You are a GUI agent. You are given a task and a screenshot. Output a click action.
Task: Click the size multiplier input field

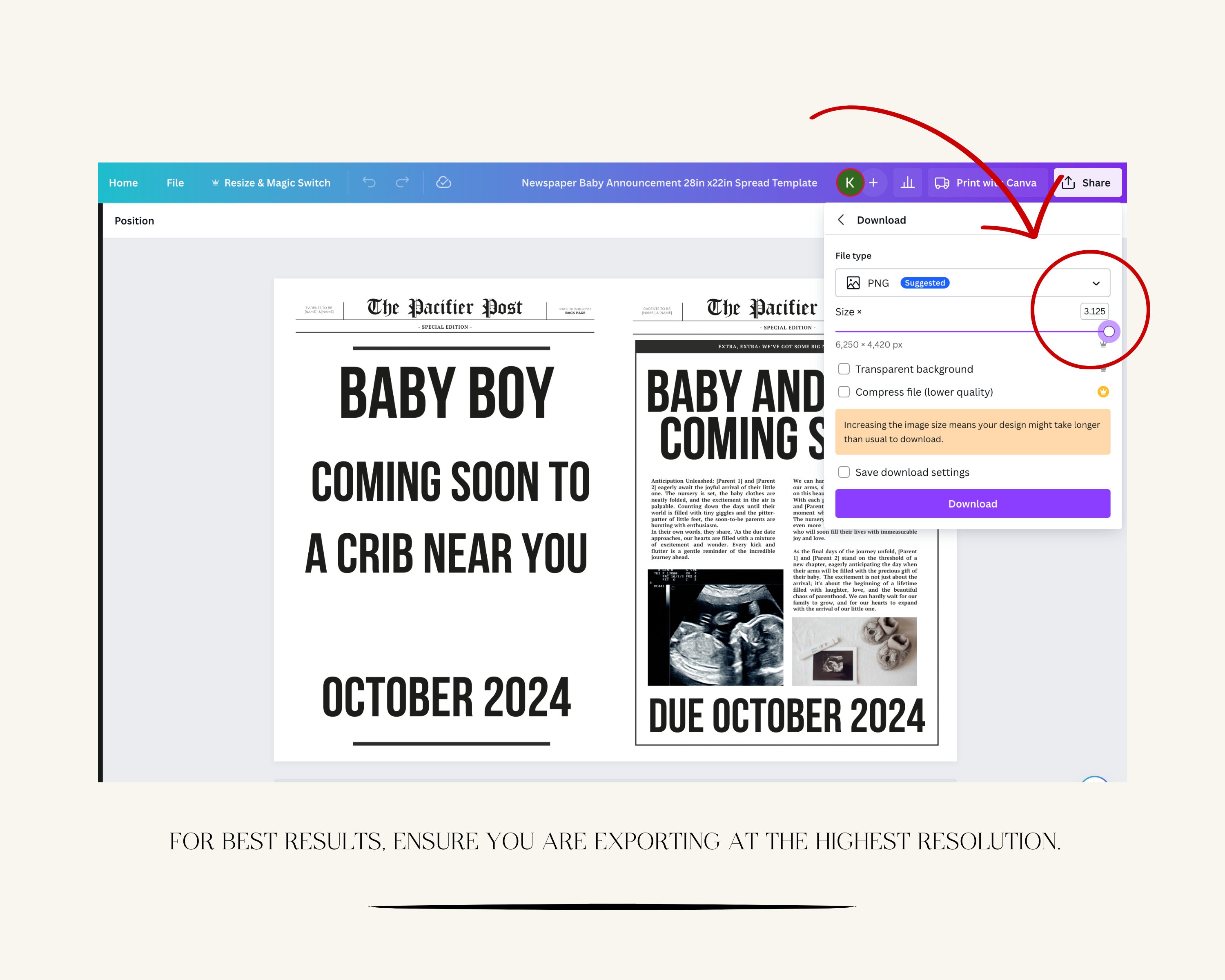click(1094, 311)
